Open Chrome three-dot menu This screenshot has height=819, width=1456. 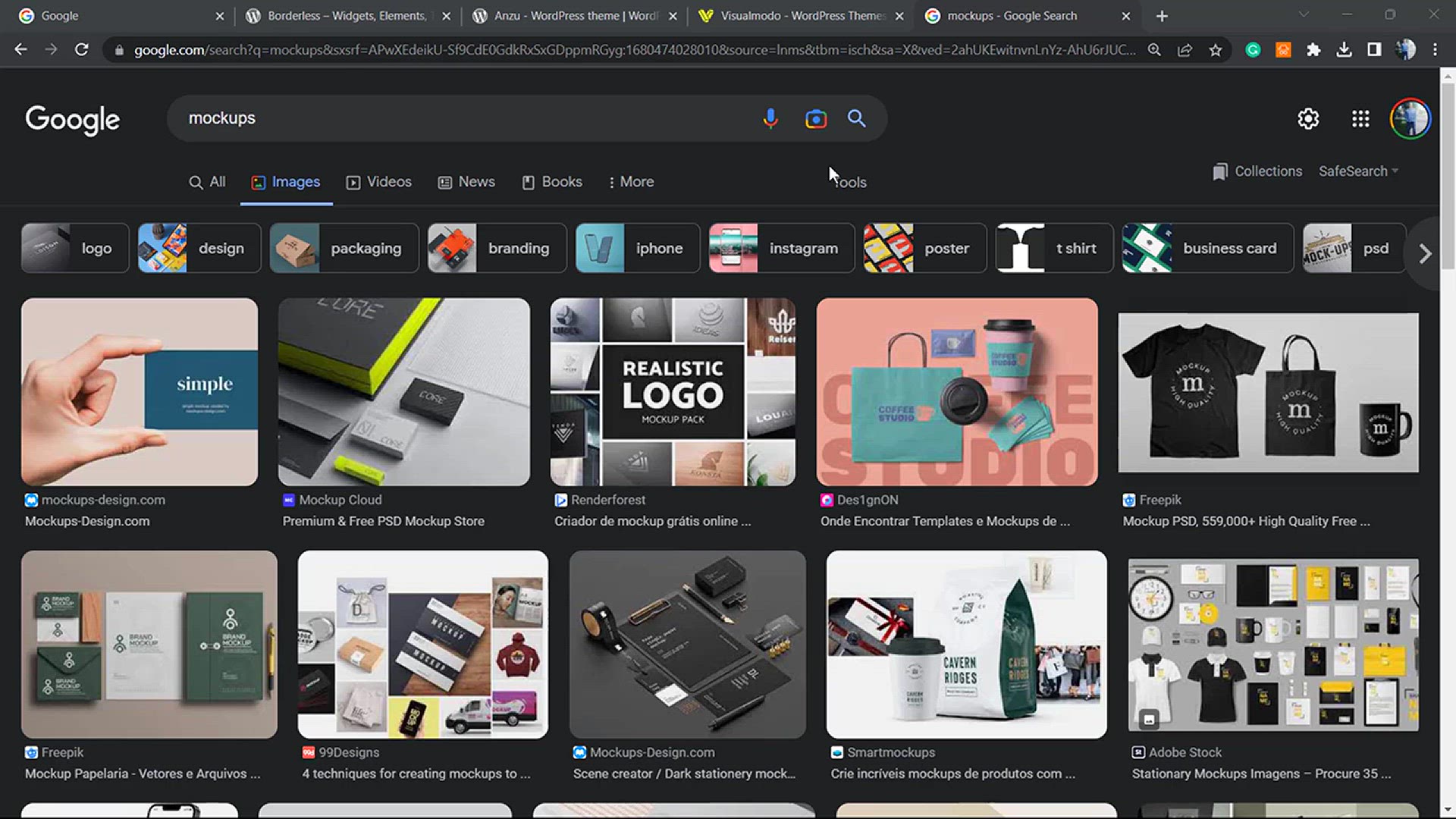[1435, 50]
